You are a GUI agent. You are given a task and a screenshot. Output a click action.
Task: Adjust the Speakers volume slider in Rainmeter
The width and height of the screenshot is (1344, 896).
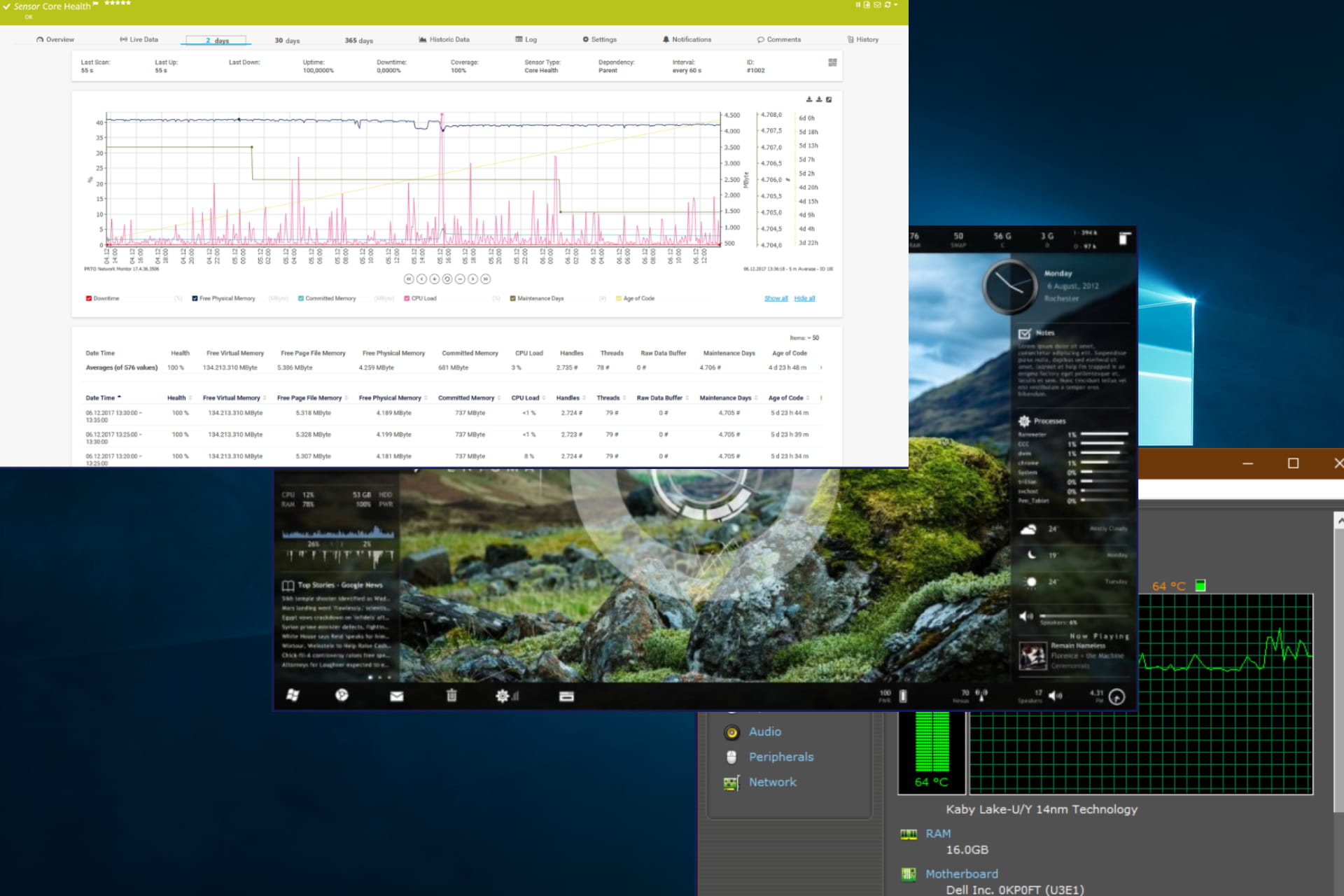pyautogui.click(x=1084, y=615)
